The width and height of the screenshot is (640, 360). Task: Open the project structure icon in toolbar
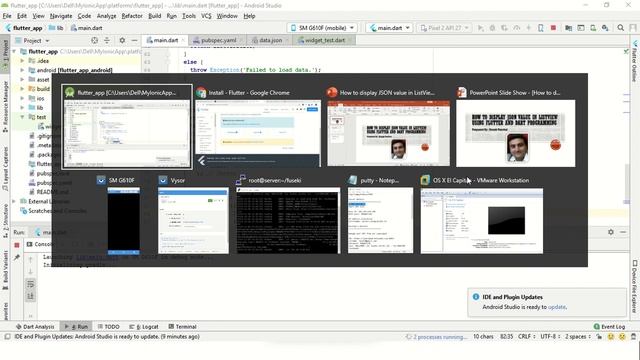(x=568, y=28)
